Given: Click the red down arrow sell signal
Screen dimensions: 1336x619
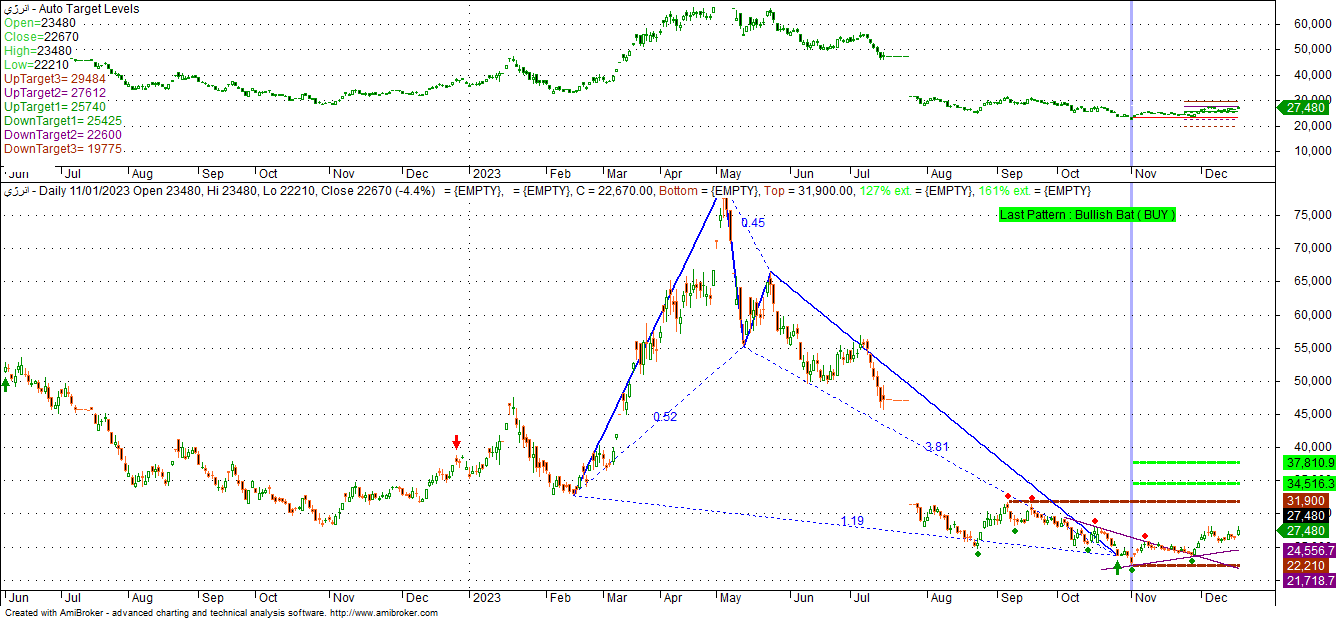Looking at the screenshot, I should point(457,442).
